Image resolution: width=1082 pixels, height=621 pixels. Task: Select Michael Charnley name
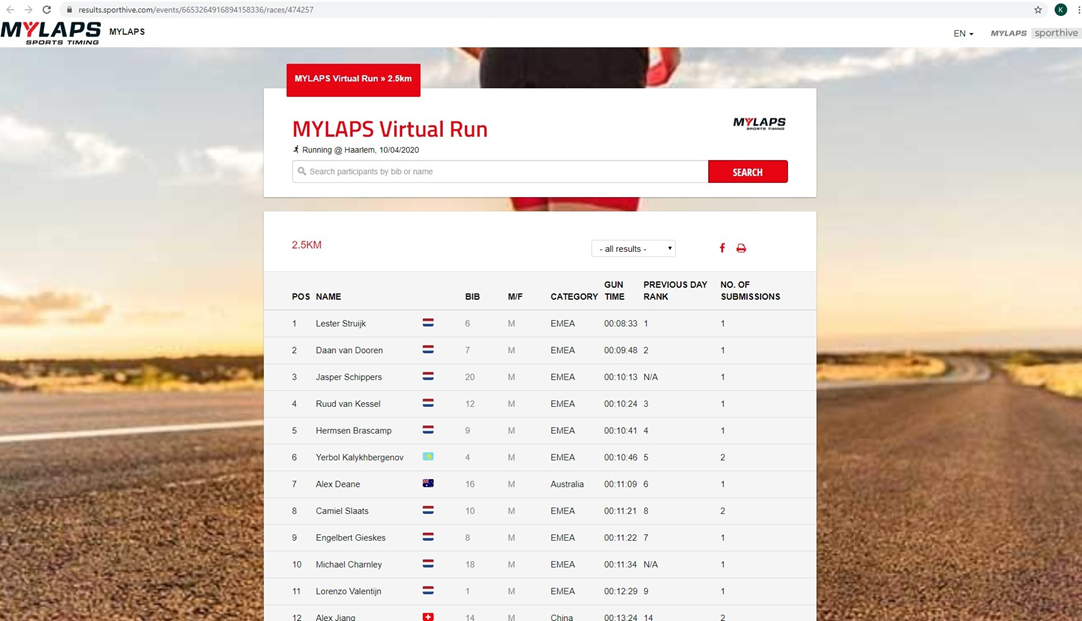pos(348,564)
